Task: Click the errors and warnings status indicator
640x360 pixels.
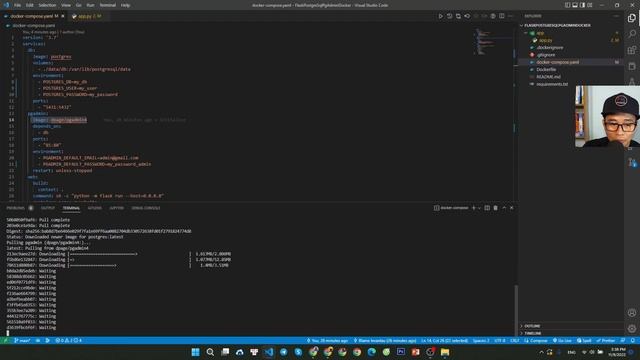Action: [69, 340]
